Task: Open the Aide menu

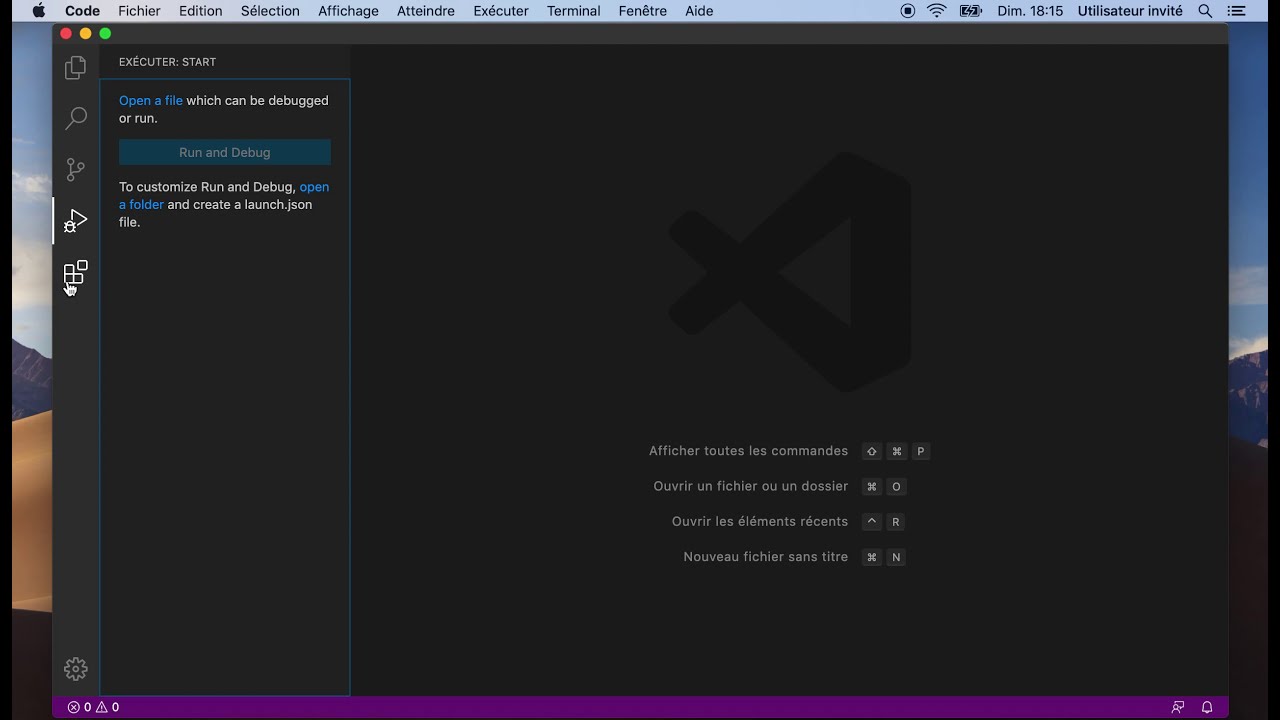Action: 699,11
